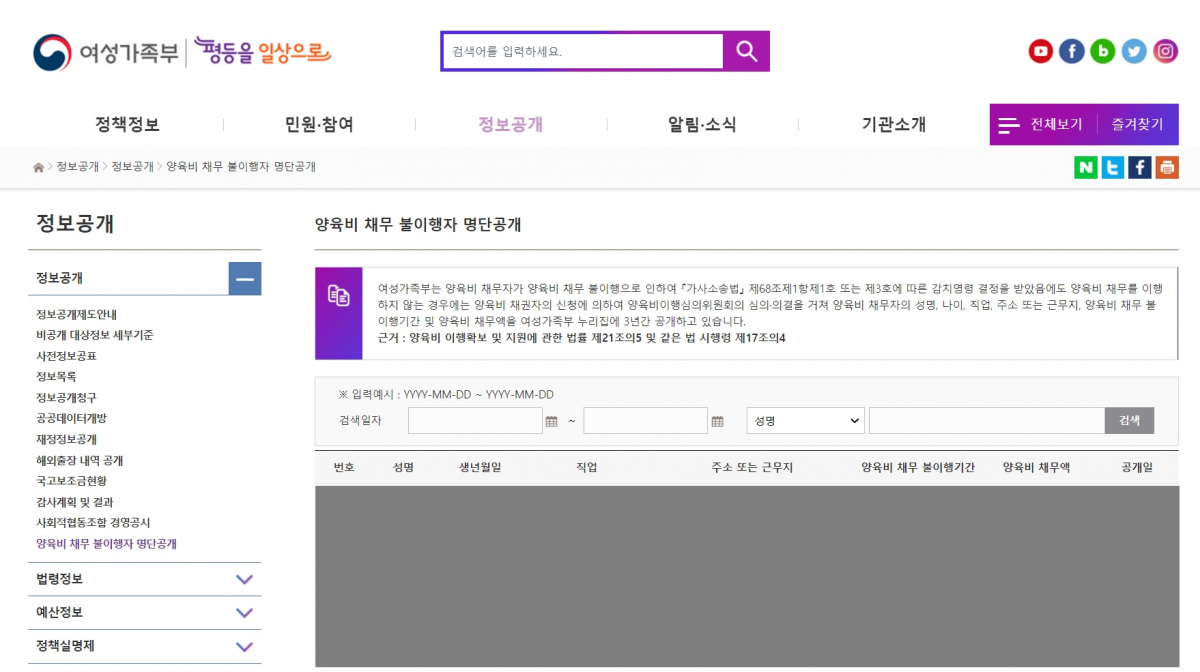Click the Twitter bird icon in header
Screen dimensions: 1200x672
click(1134, 51)
